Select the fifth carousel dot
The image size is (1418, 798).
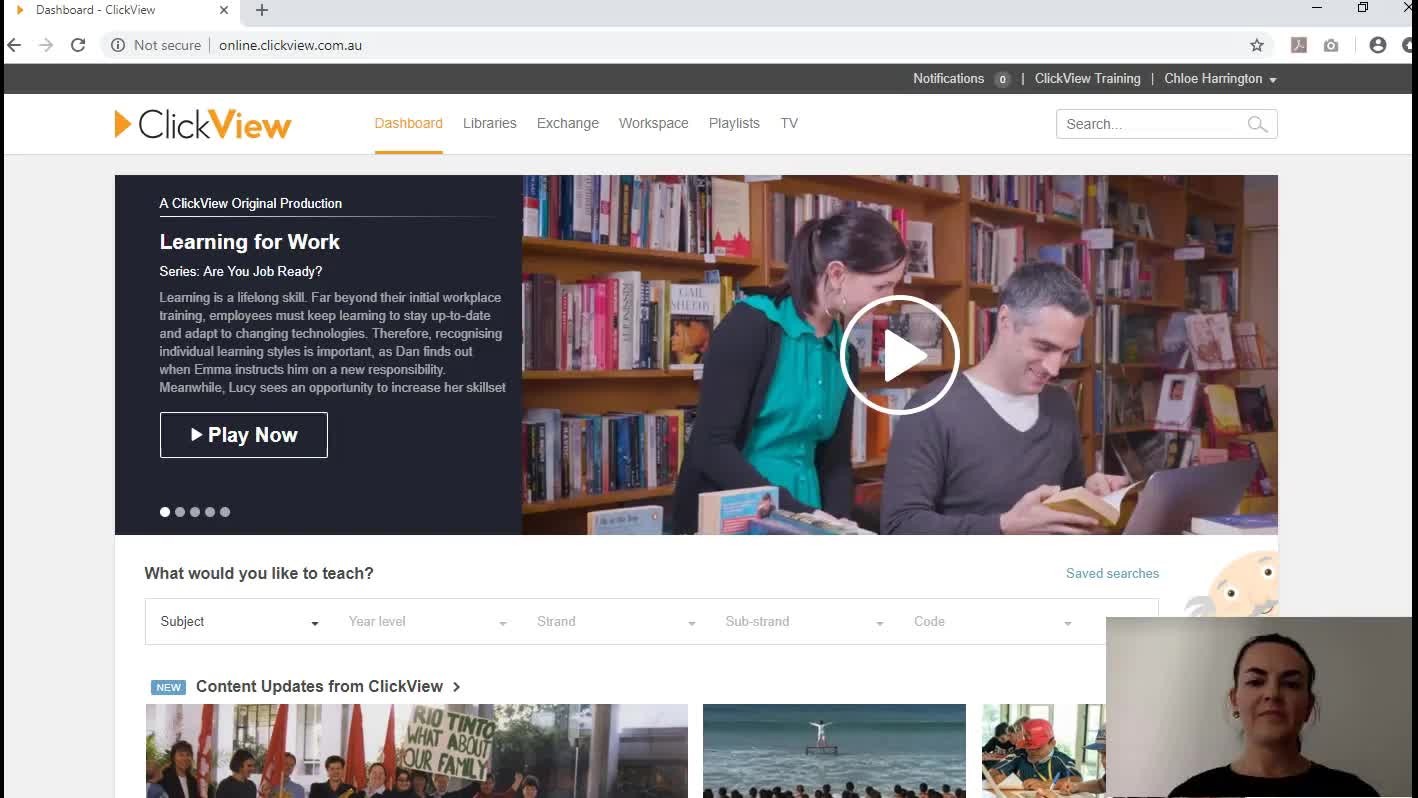click(x=225, y=512)
